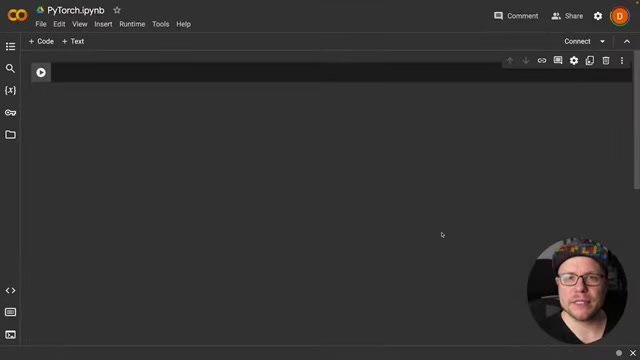Expand the Connect dropdown arrow
The width and height of the screenshot is (640, 360).
point(602,41)
